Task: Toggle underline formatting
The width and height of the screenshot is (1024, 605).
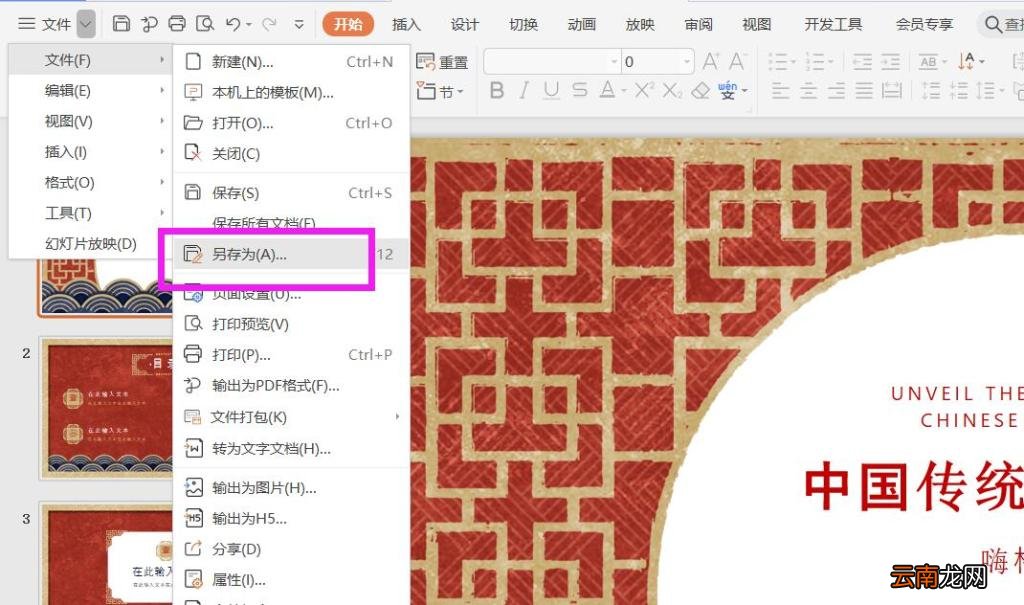Action: point(551,90)
